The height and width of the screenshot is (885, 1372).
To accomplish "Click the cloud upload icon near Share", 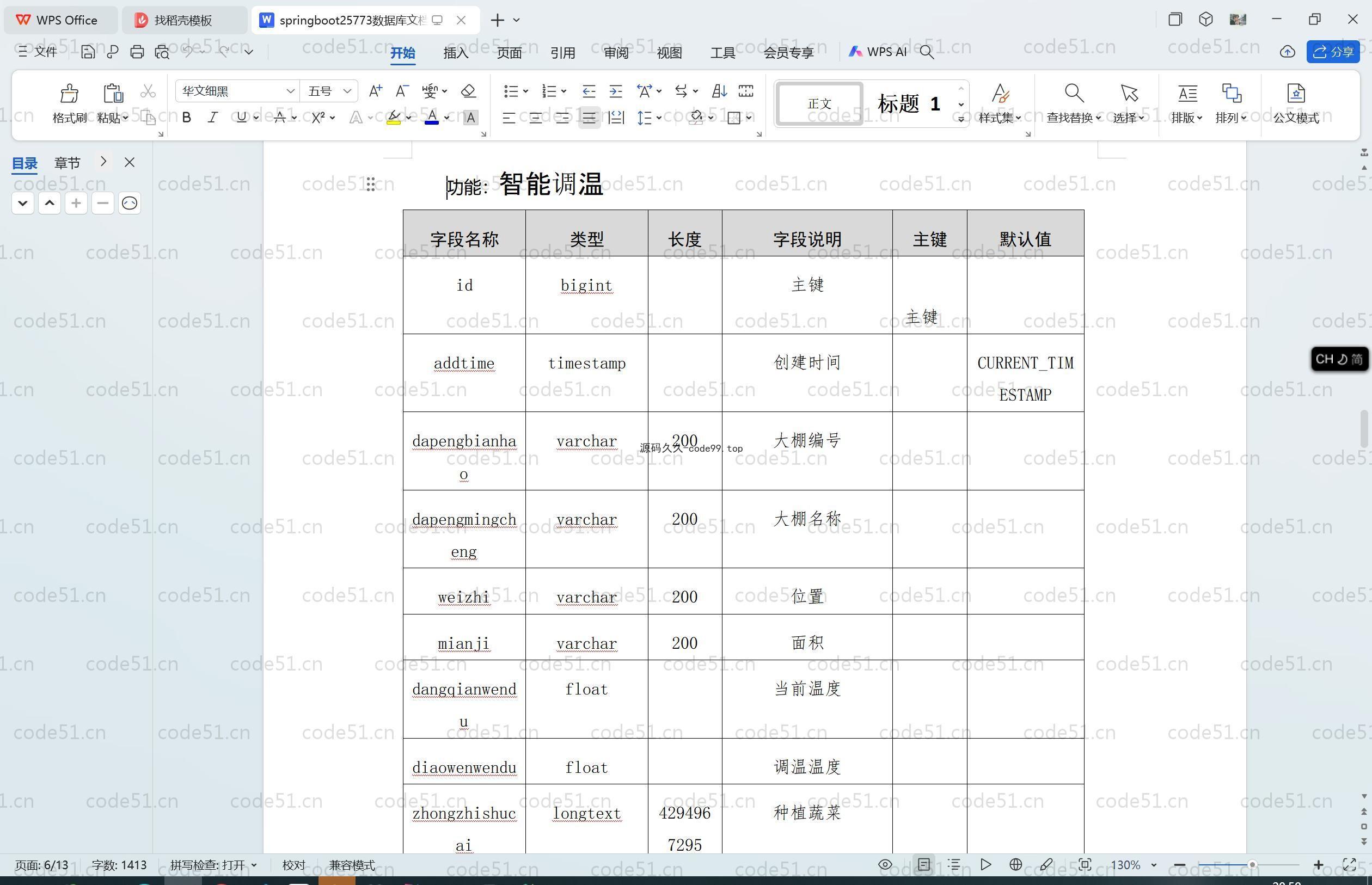I will point(1287,52).
